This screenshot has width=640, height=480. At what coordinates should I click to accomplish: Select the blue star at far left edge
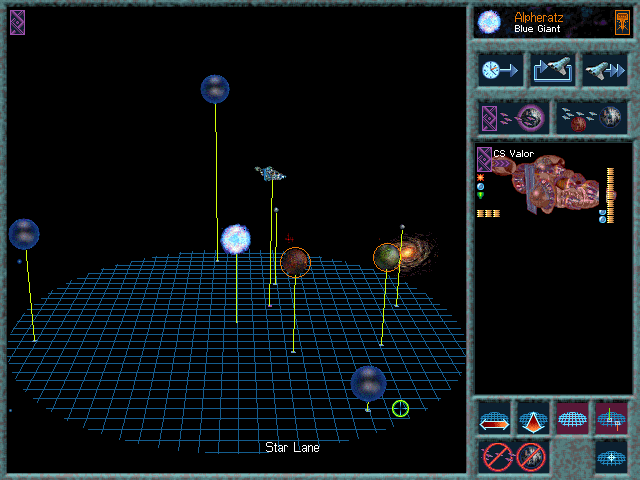(24, 234)
